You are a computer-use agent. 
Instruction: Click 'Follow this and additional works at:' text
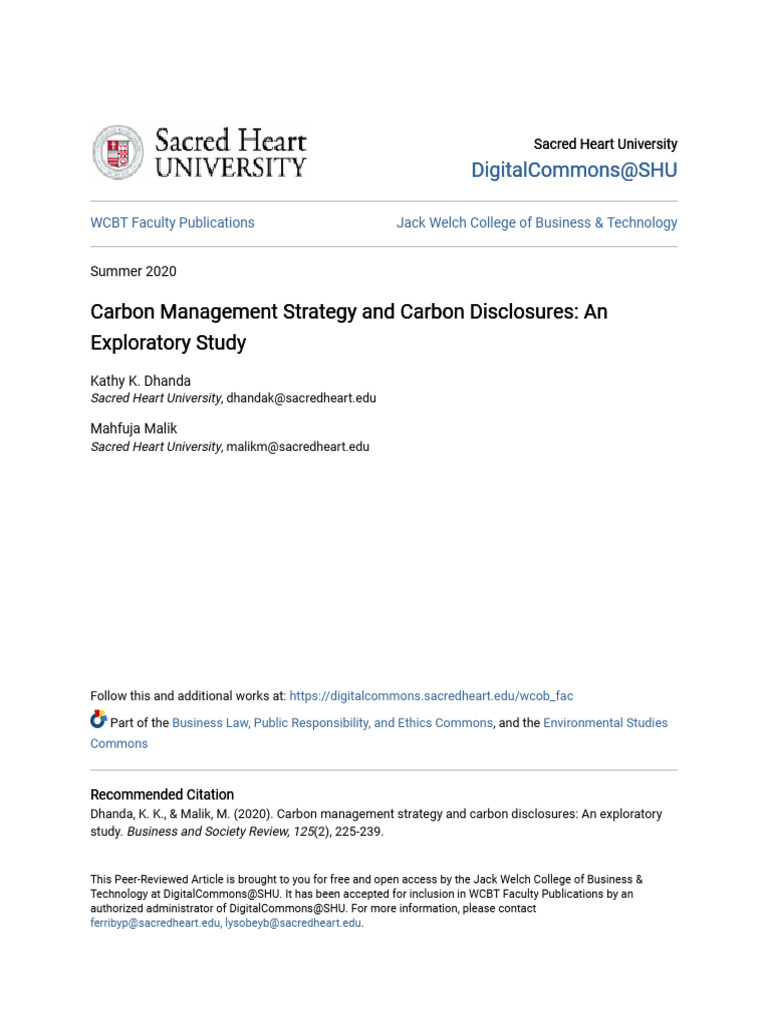click(x=188, y=696)
